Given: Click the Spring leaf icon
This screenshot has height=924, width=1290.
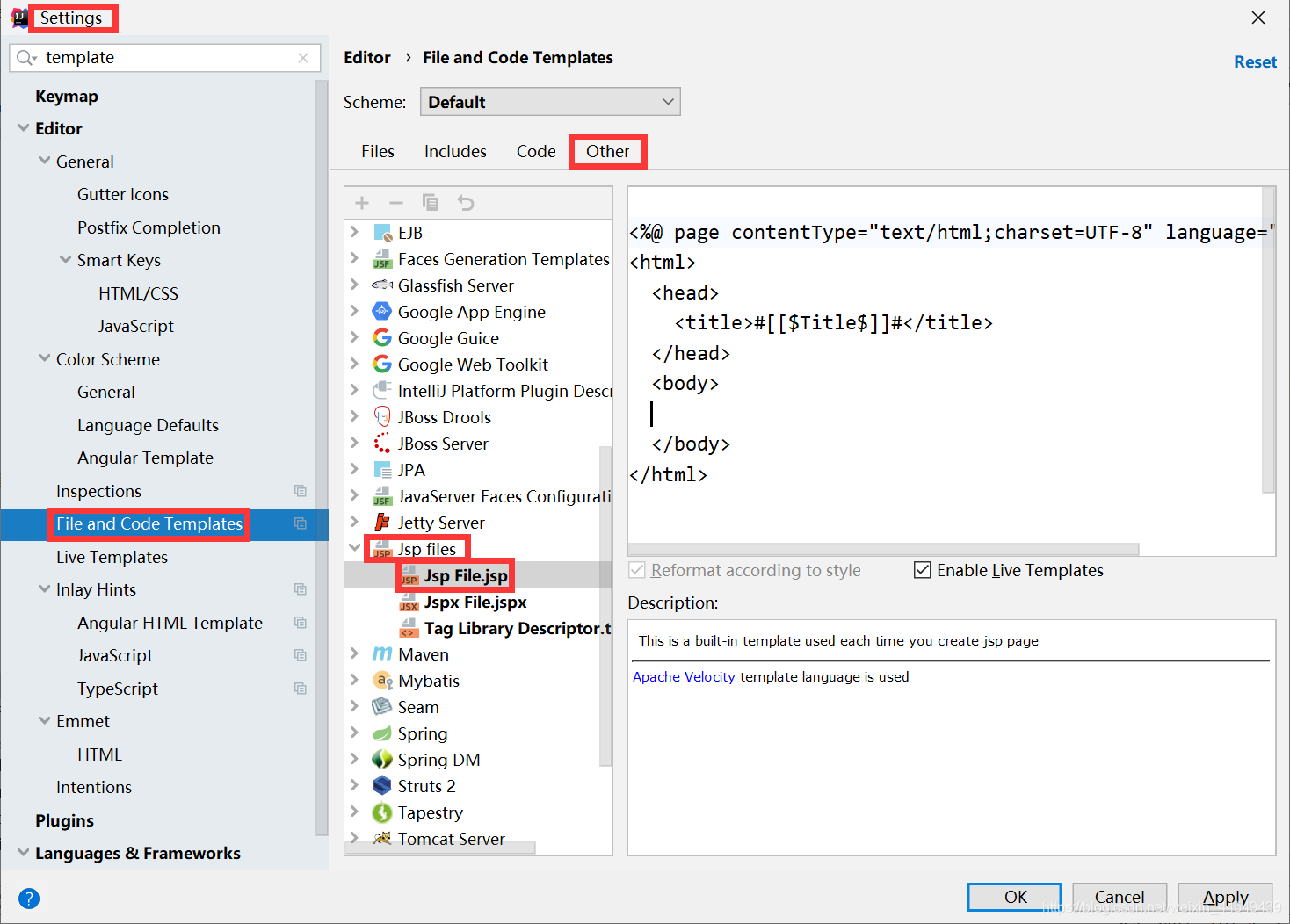Looking at the screenshot, I should (x=382, y=733).
